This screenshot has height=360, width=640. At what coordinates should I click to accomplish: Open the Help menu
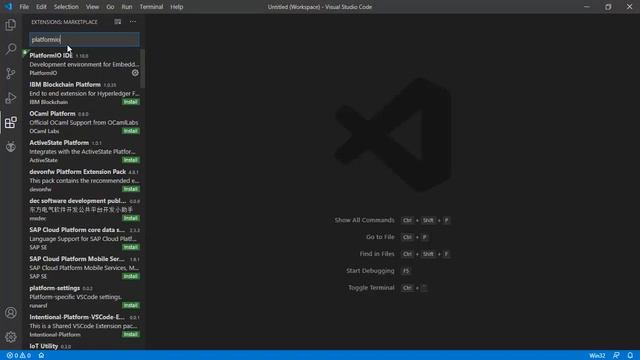177,7
